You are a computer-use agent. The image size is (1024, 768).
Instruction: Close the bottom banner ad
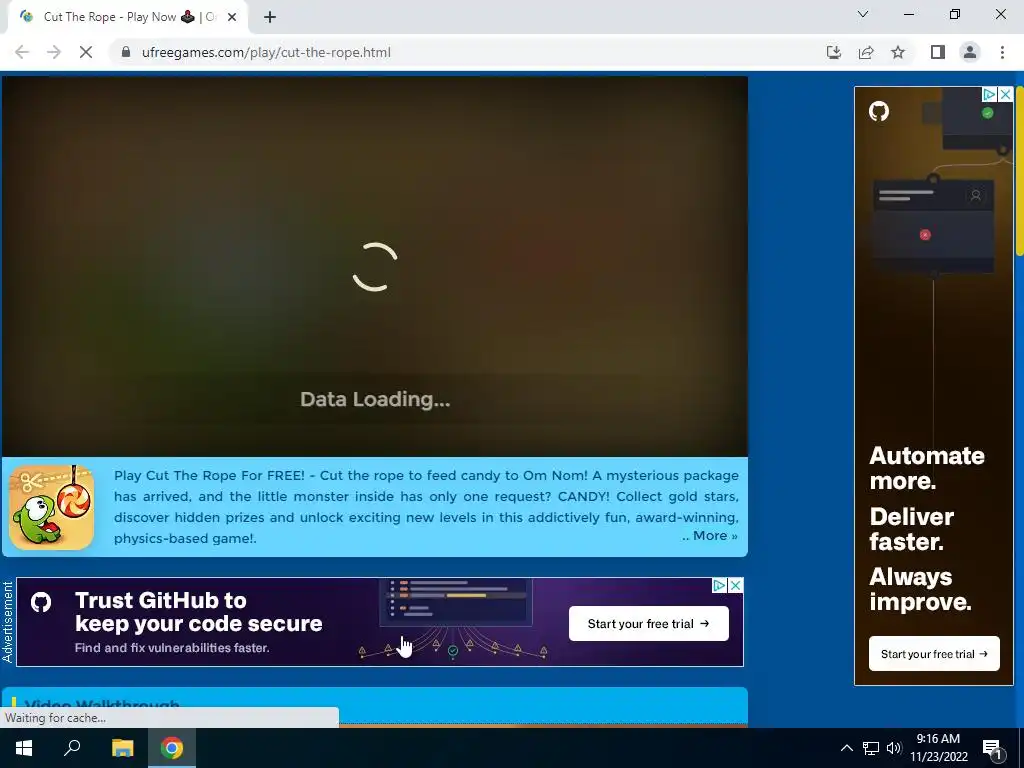[735, 585]
